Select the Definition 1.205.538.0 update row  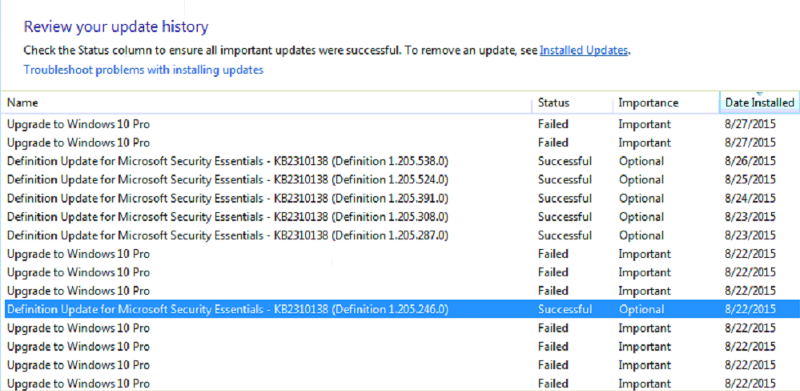402,161
